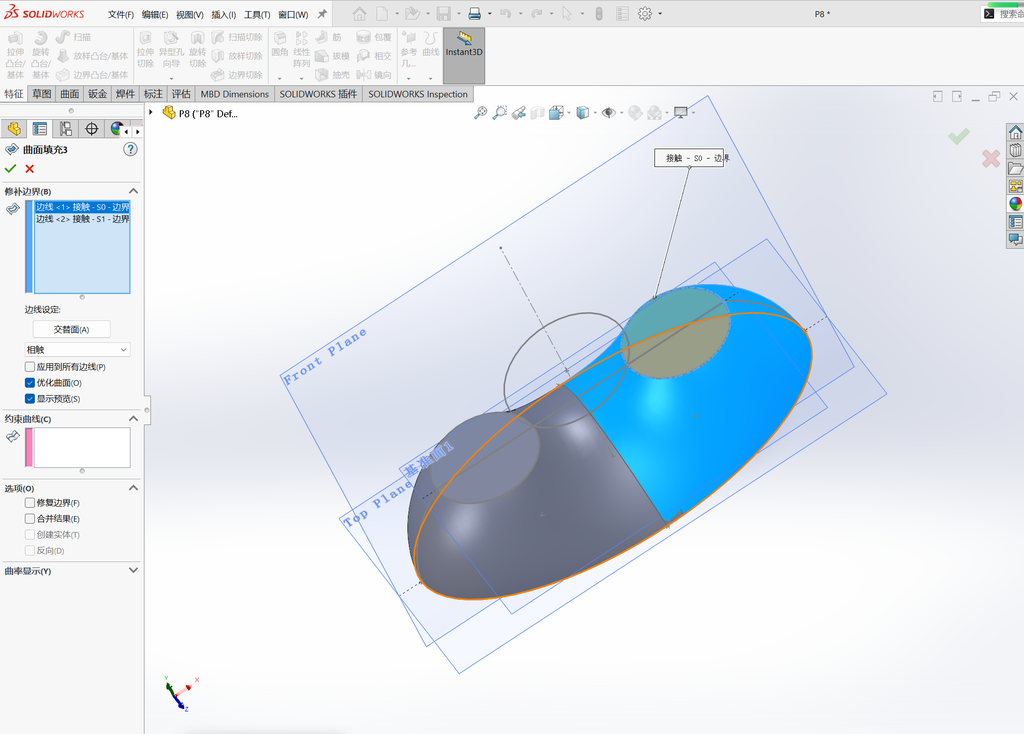The height and width of the screenshot is (734, 1024).
Task: Click the 交替面(A) button
Action: pos(72,329)
